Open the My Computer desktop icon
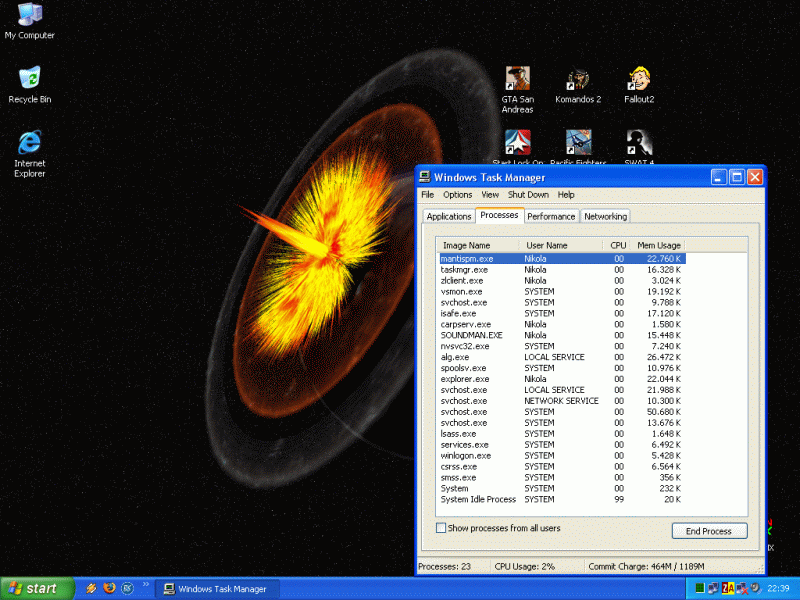800x600 pixels. pyautogui.click(x=29, y=15)
